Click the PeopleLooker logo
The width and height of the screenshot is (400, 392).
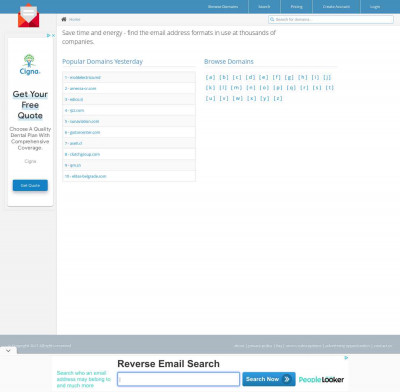point(321,379)
